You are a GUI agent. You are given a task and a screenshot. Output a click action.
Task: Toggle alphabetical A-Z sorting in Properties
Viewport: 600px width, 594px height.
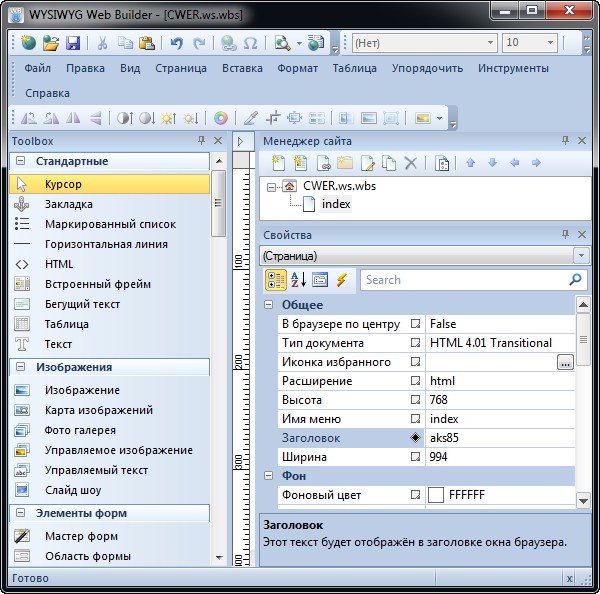(298, 280)
